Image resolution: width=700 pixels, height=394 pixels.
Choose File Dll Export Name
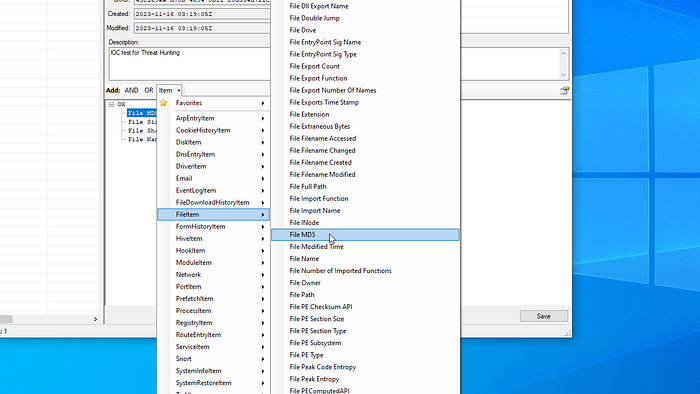pos(365,6)
